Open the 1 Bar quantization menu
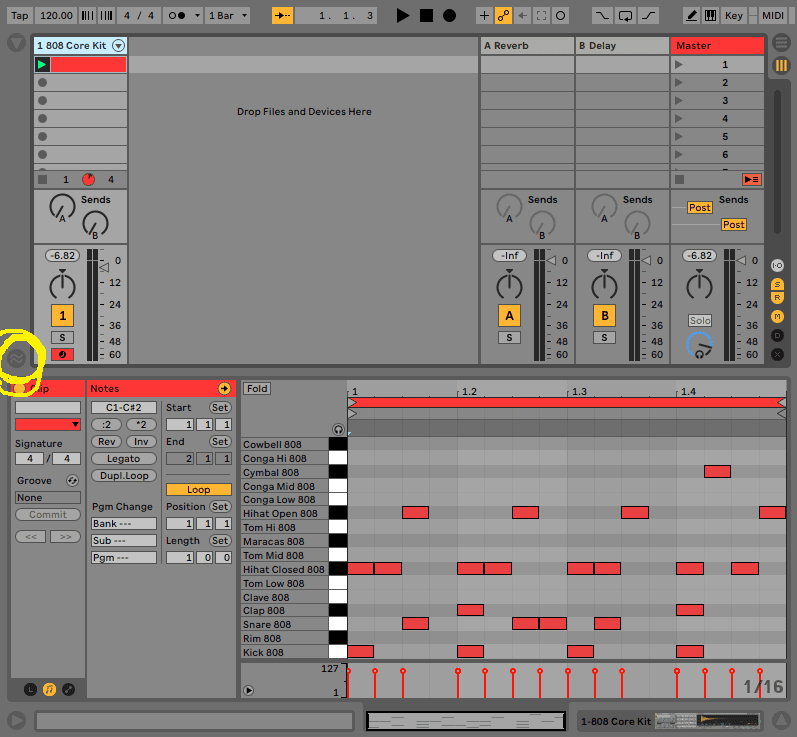Viewport: 797px width, 737px height. click(228, 15)
